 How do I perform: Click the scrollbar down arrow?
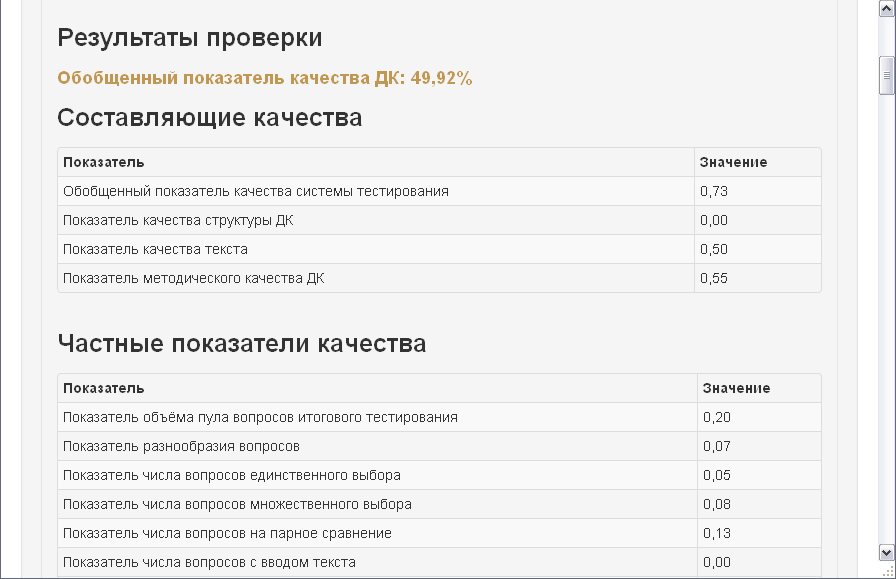pos(886,553)
